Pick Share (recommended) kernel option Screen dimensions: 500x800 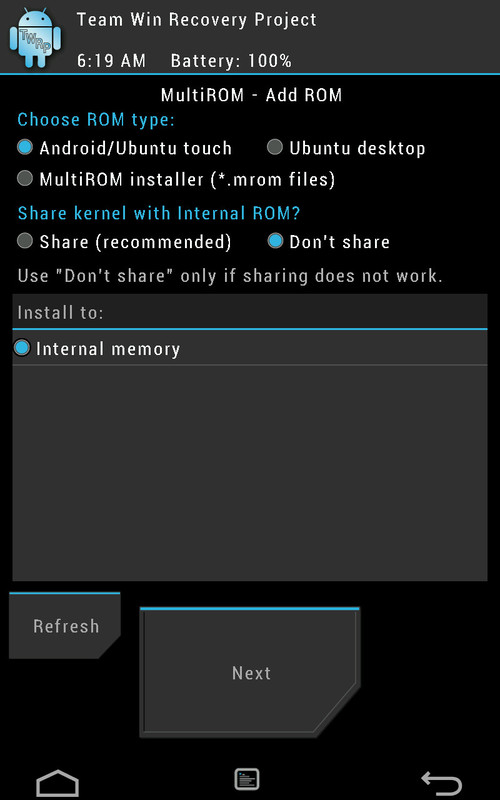point(124,242)
